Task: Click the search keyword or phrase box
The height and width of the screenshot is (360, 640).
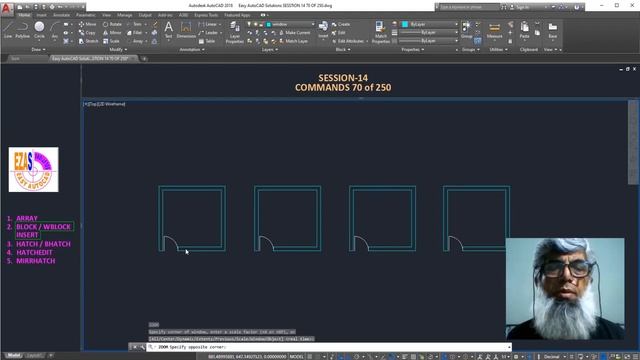Action: [x=468, y=7]
